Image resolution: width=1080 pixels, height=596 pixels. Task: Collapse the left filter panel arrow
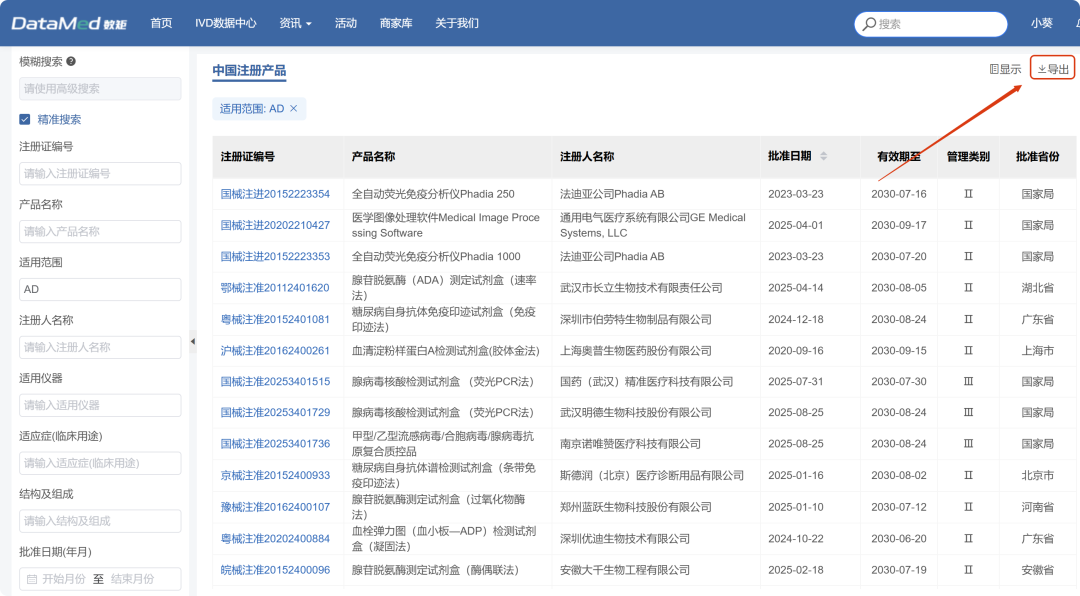pos(193,341)
